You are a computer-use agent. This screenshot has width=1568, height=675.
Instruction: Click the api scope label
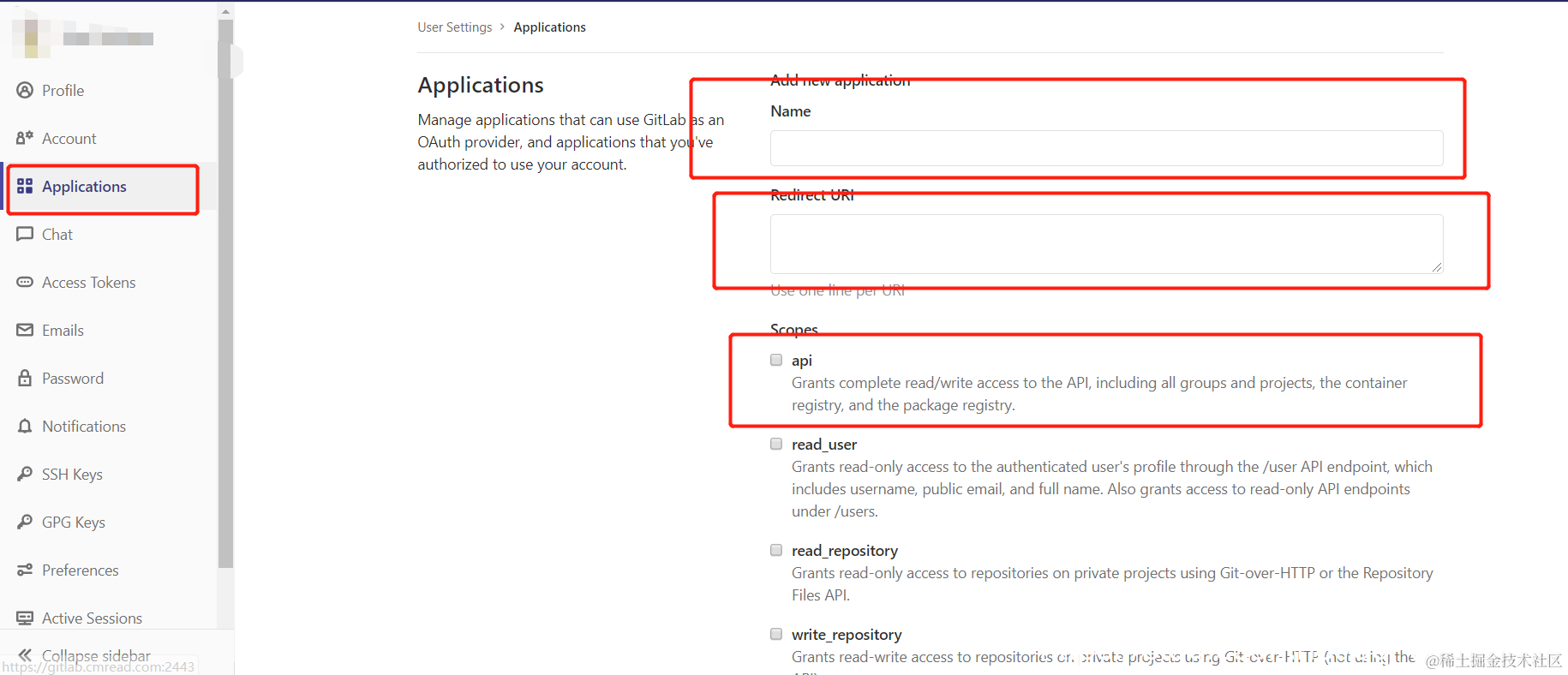[801, 361]
